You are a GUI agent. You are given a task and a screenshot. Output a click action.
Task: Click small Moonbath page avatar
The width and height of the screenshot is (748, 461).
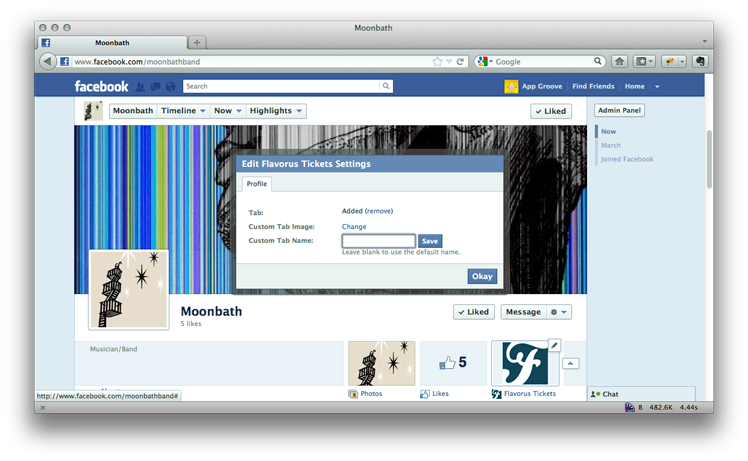click(x=93, y=111)
